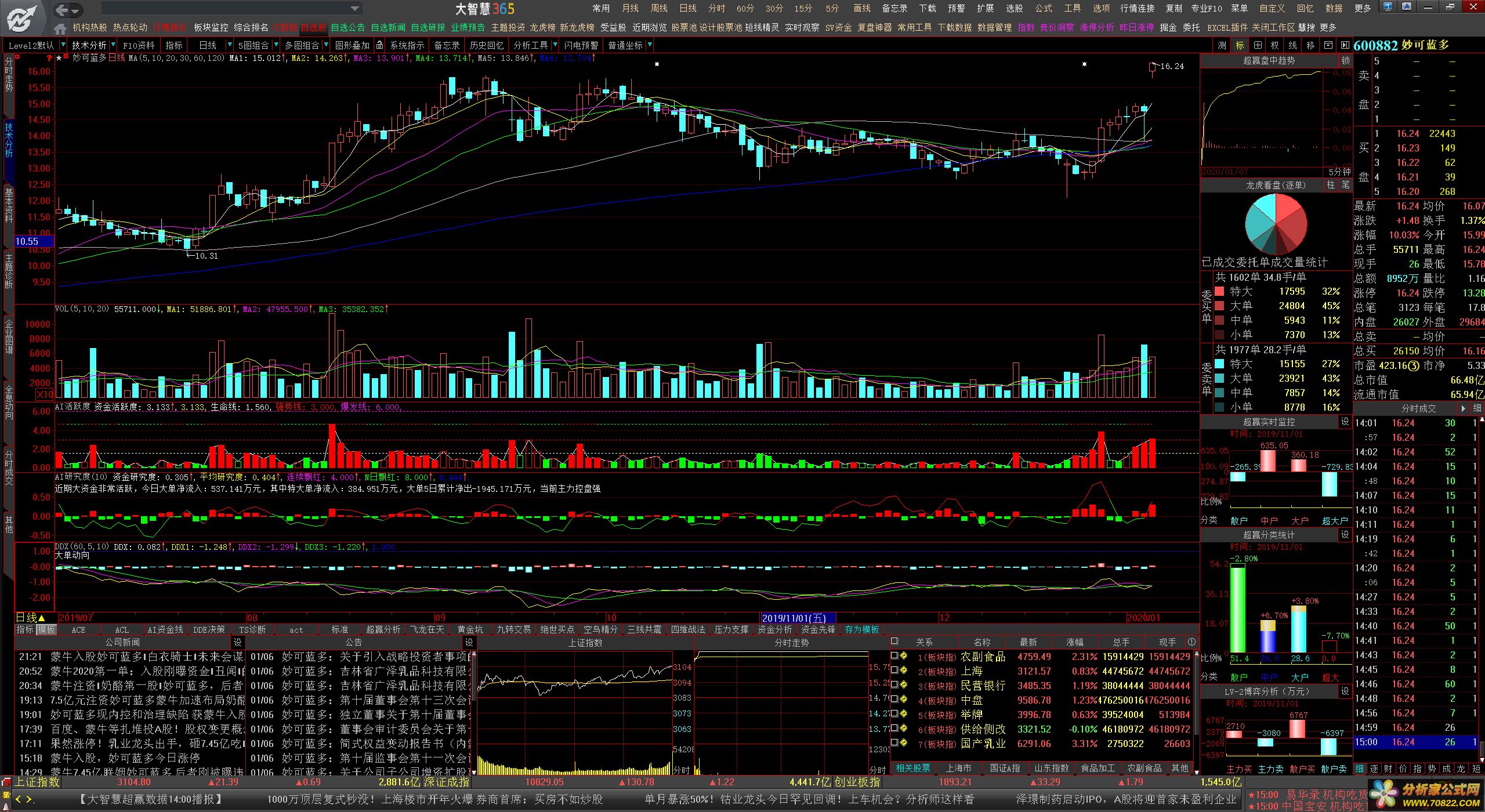Click the 细 detail icon at bottom right

pyautogui.click(x=1360, y=768)
